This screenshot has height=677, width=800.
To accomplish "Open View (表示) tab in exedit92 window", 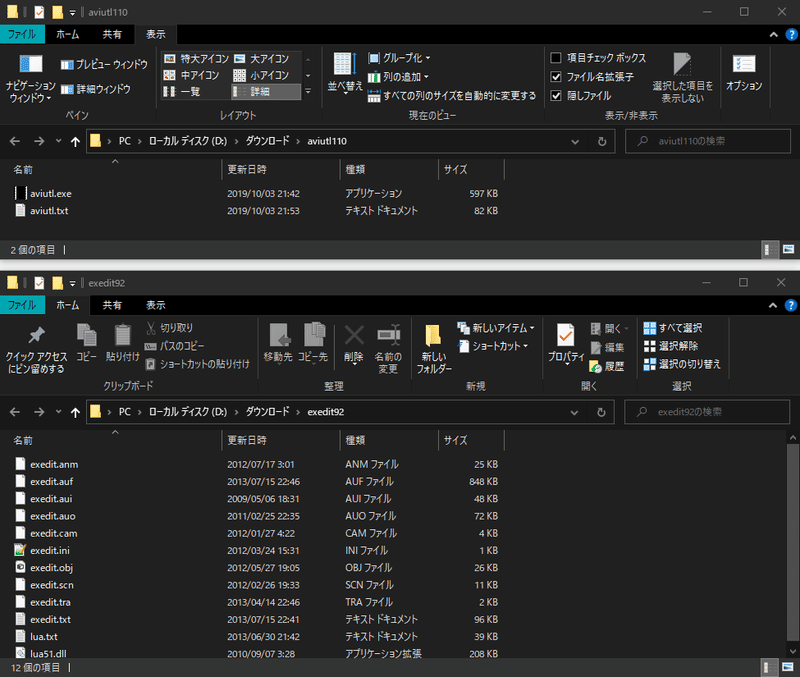I will [x=156, y=305].
